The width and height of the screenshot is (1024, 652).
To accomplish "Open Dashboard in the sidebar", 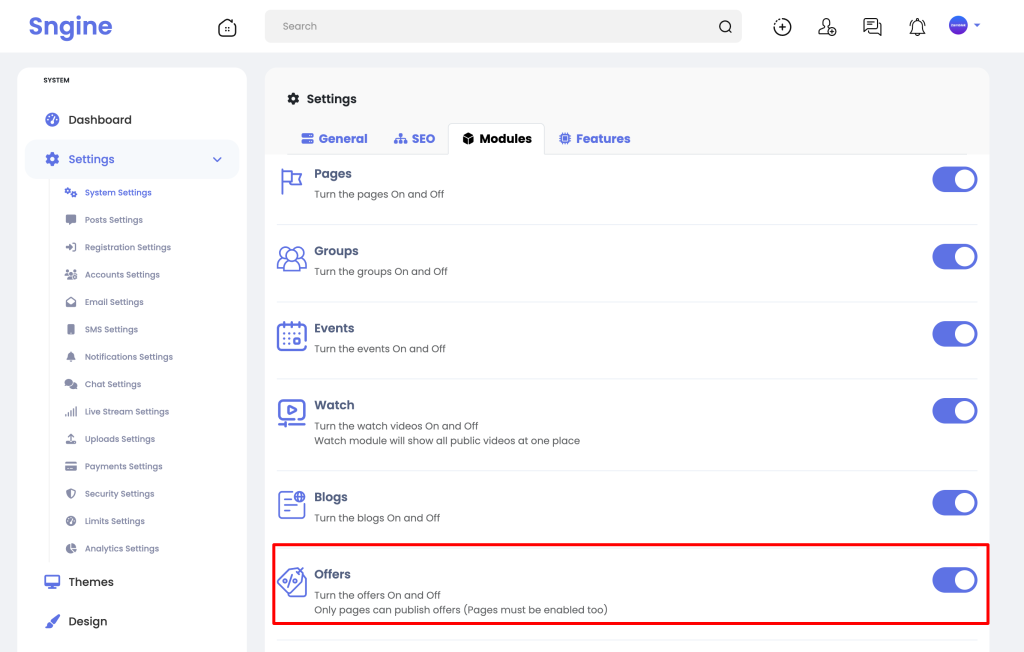I will click(100, 120).
